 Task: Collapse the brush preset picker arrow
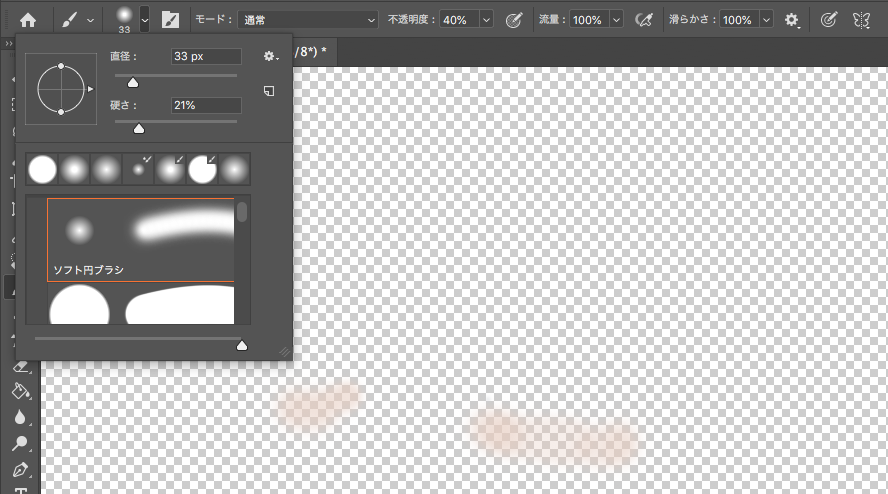coord(144,20)
